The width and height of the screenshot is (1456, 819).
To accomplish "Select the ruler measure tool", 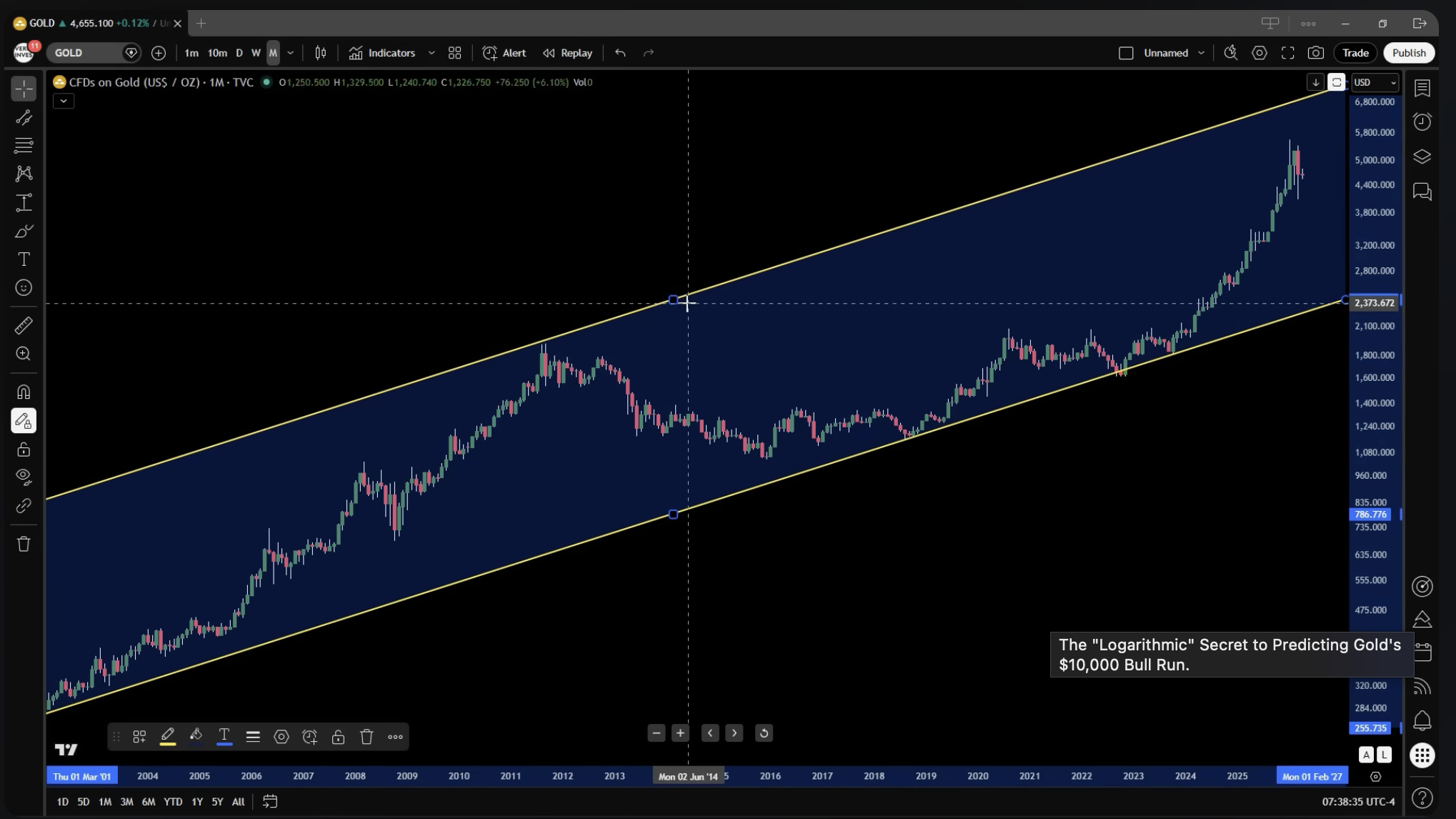I will pos(24,326).
